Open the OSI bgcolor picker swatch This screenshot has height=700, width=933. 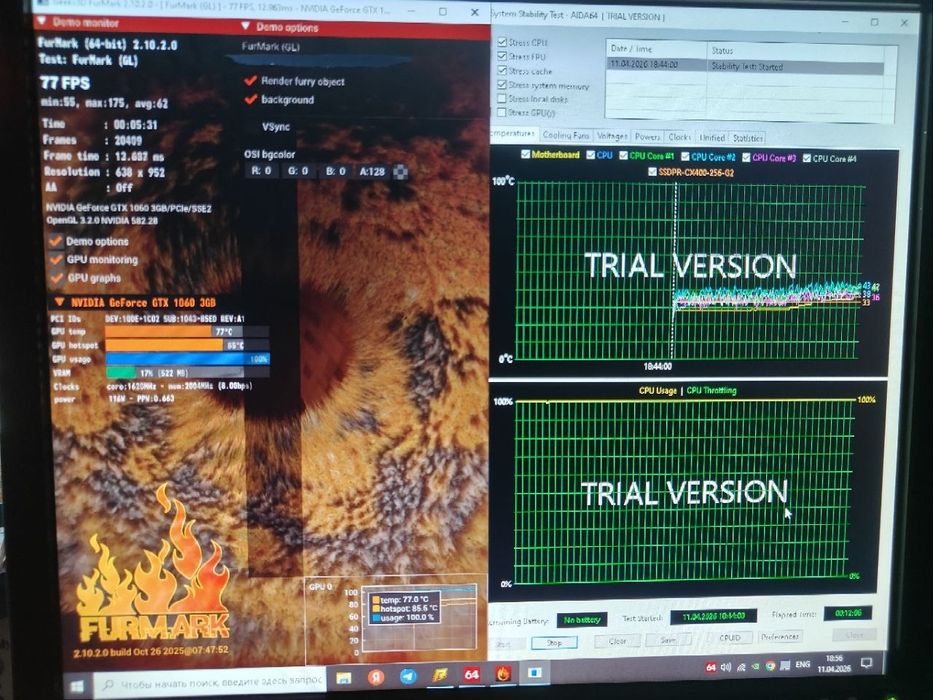pos(401,171)
